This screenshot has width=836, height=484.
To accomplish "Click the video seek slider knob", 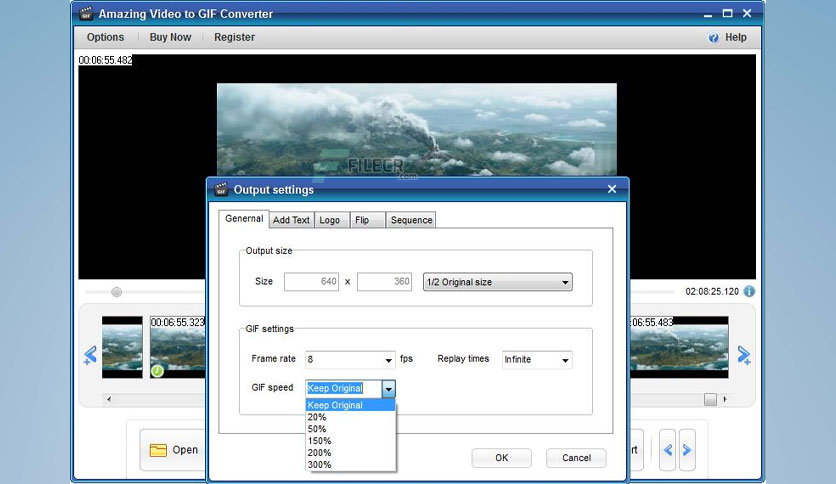I will (116, 292).
